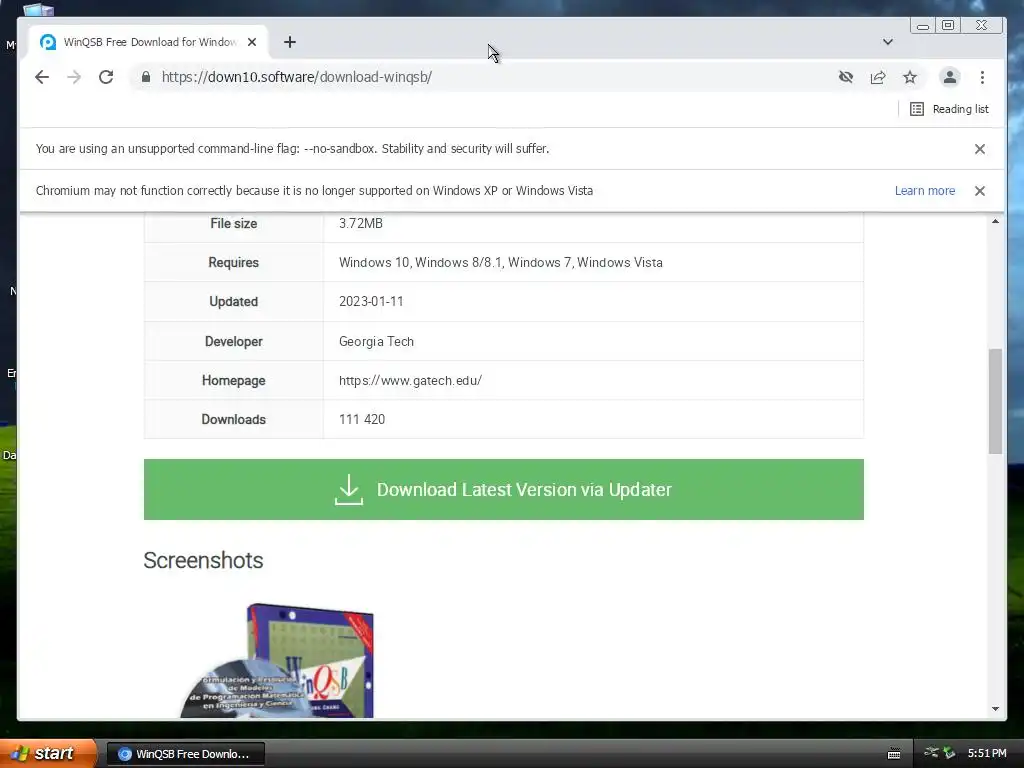Click the vertical scrollbar thumb
1024x768 pixels.
[995, 401]
